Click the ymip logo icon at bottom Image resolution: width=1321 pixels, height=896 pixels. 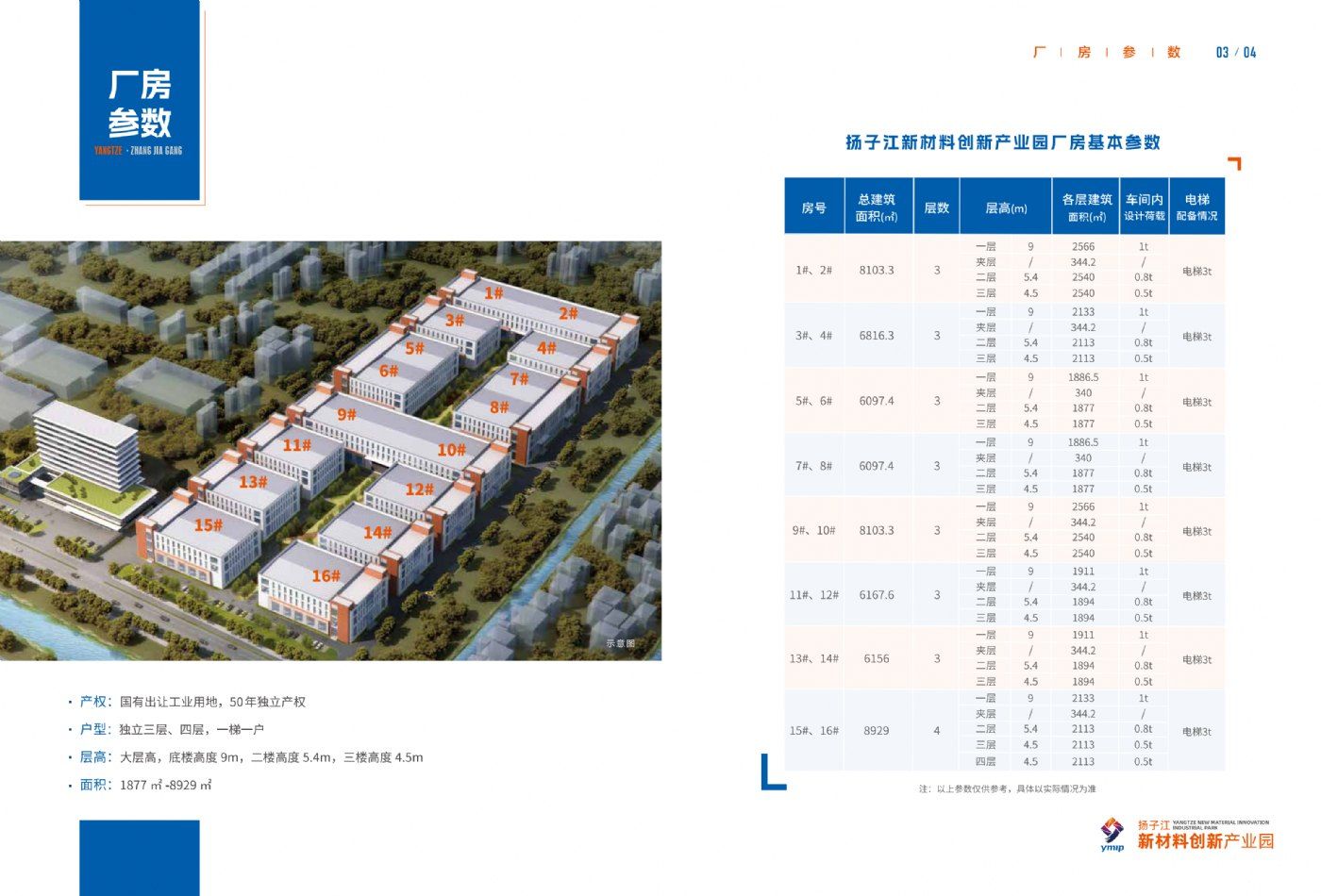coord(1112,835)
